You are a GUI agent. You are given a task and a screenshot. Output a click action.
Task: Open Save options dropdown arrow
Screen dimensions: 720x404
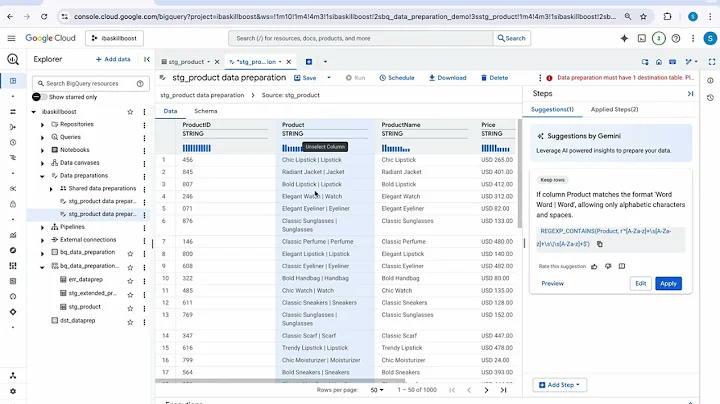pos(329,78)
